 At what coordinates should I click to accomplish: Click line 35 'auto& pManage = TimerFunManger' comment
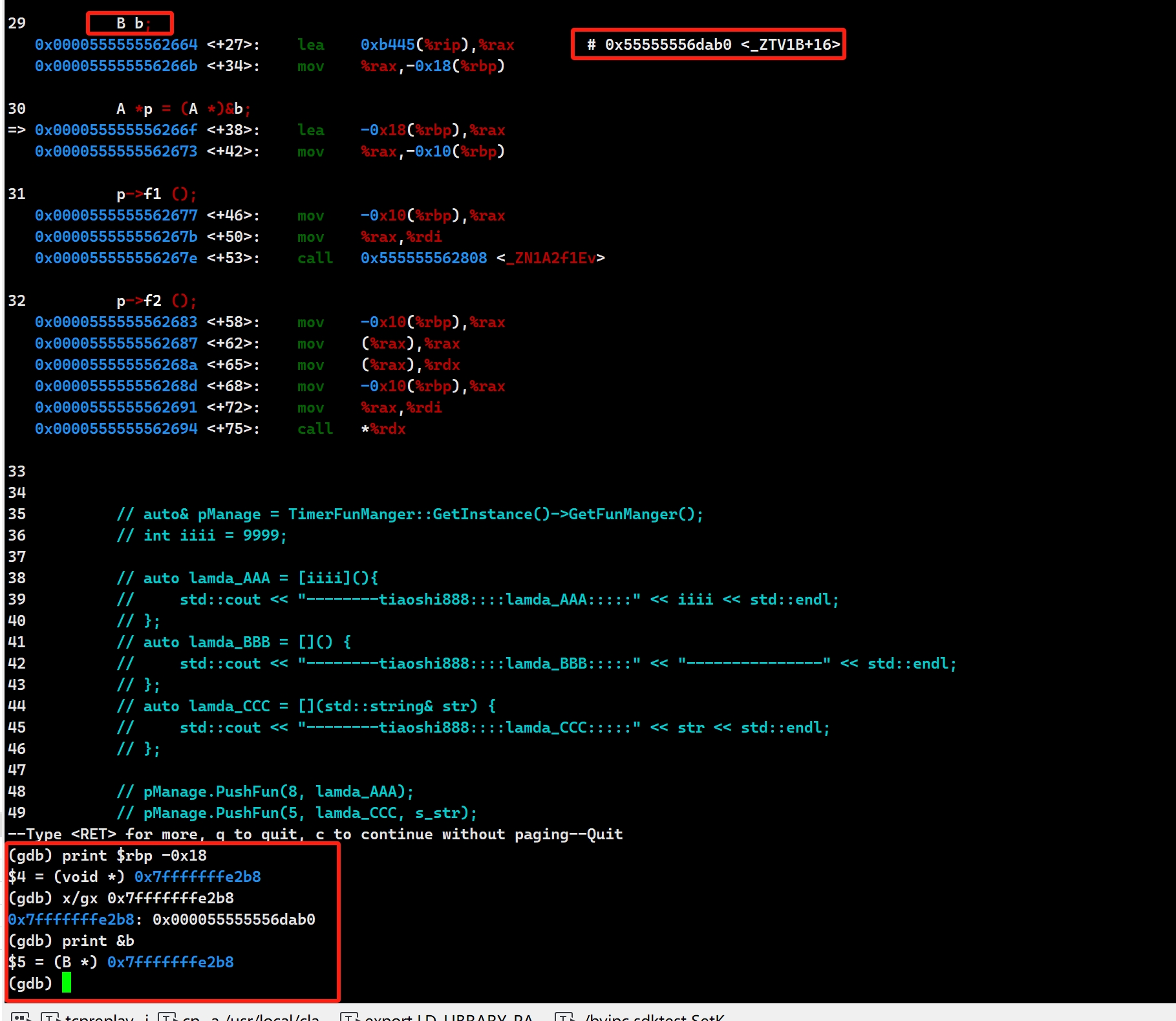click(409, 514)
